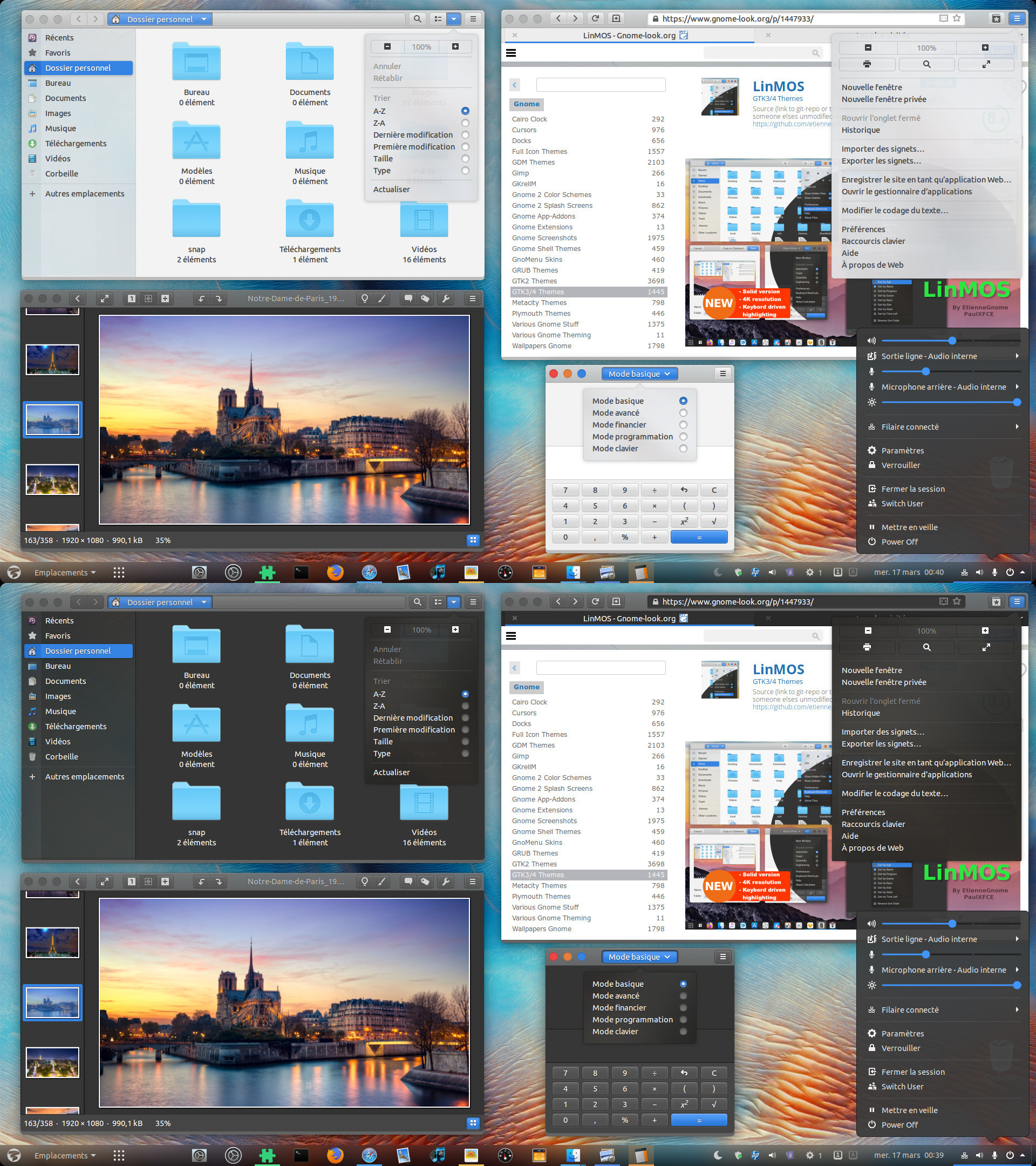1036x1166 pixels.
Task: Open the Mode basique dropdown in dark-theme calculator
Action: (x=639, y=957)
